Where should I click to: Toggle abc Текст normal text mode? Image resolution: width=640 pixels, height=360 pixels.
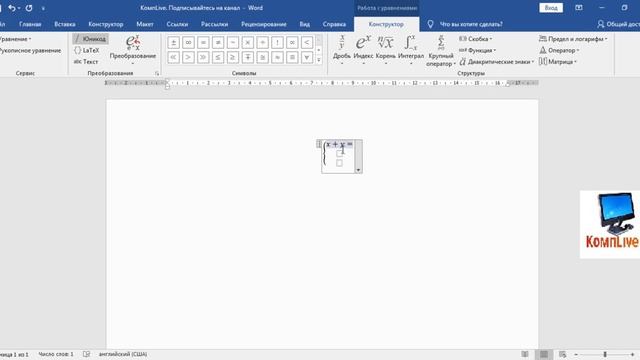pos(86,62)
